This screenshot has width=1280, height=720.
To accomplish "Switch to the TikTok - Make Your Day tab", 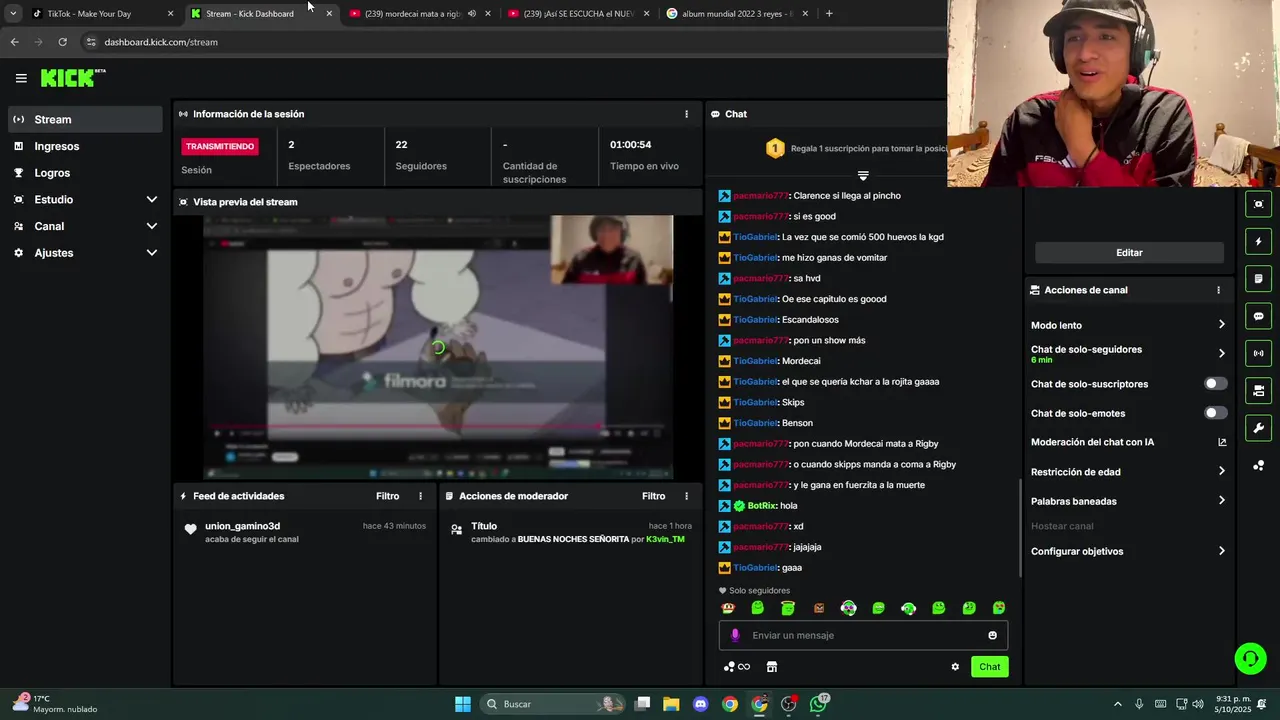I will pyautogui.click(x=90, y=13).
